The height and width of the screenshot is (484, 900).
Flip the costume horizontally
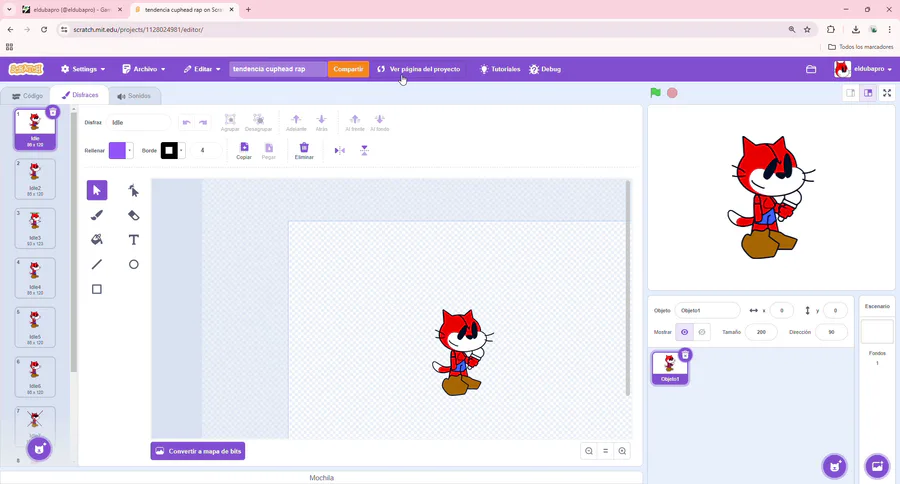340,150
